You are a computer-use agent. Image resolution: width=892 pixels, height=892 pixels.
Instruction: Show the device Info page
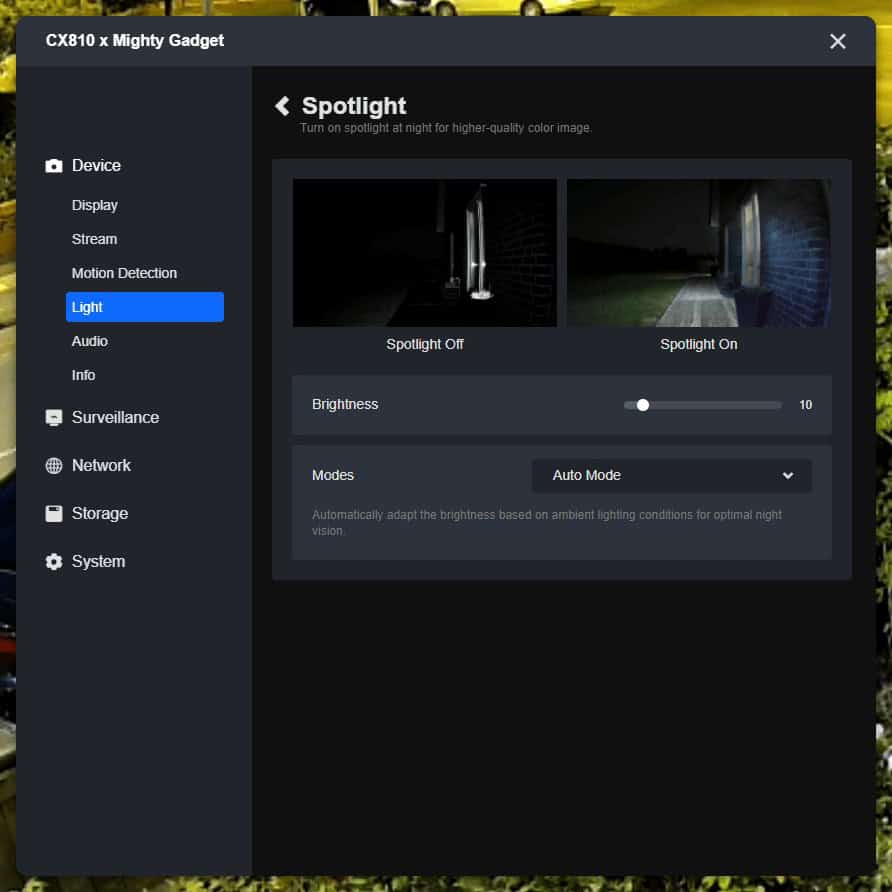coord(84,375)
